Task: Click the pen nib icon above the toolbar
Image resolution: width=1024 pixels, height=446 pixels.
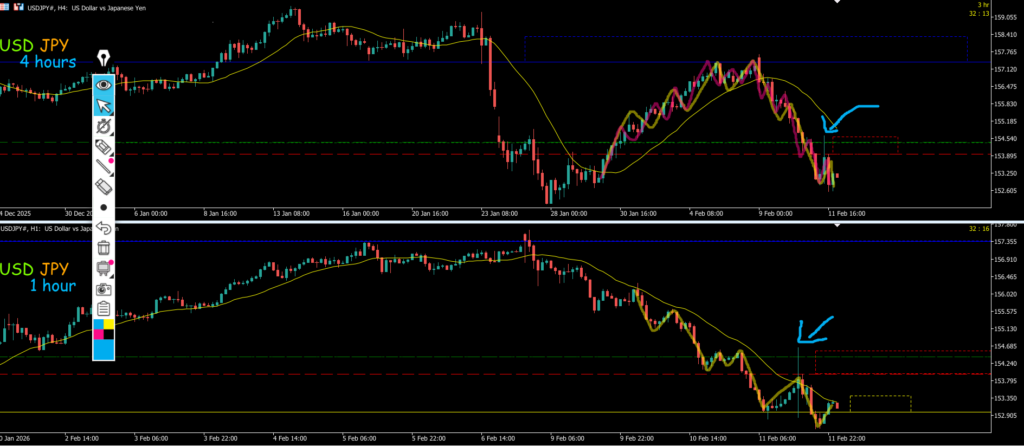Action: [x=104, y=60]
